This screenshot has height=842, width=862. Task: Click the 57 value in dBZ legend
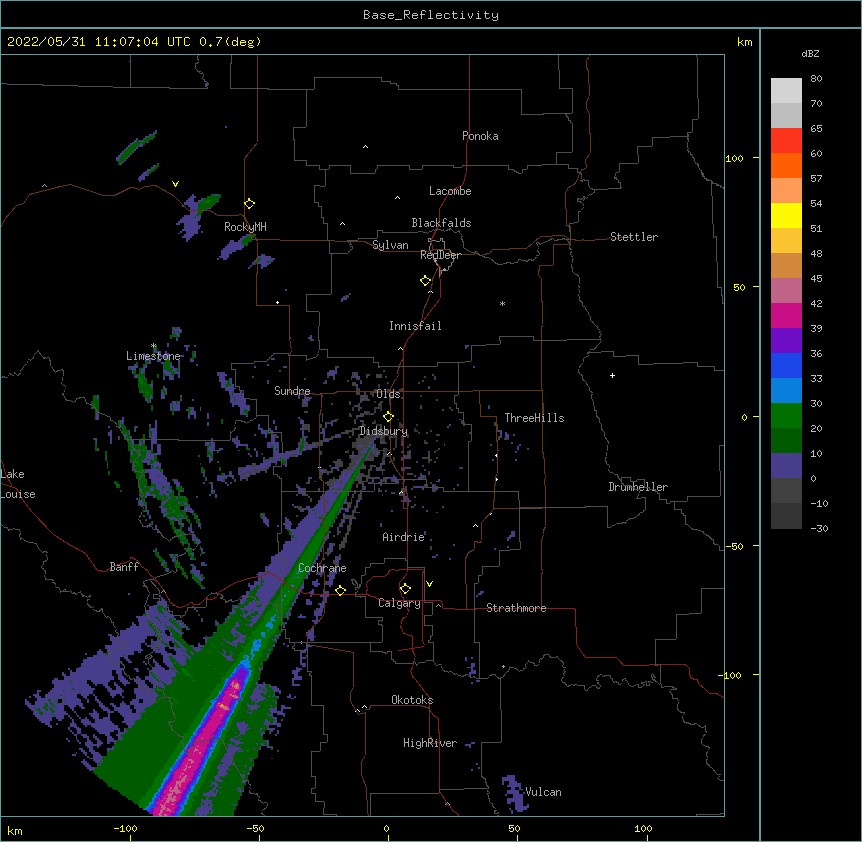pos(816,179)
